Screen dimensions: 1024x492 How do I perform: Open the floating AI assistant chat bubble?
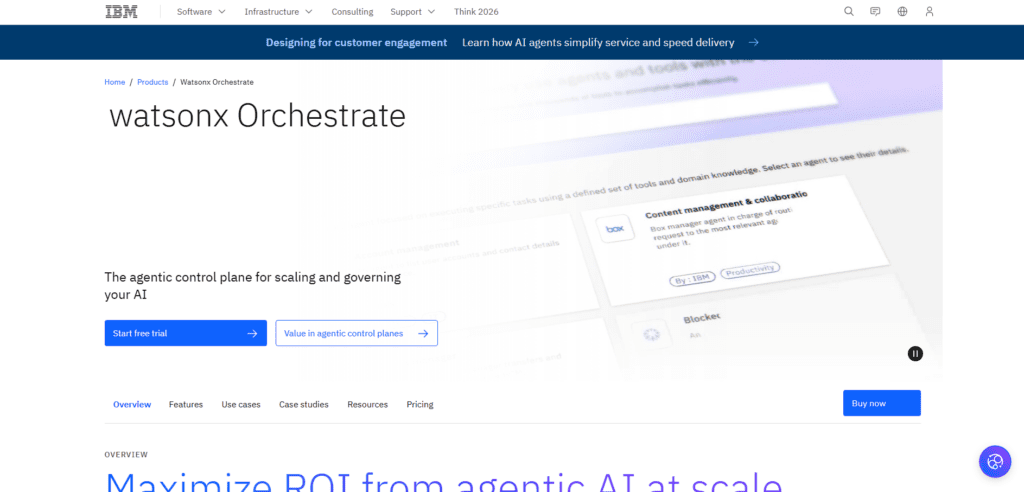tap(995, 462)
